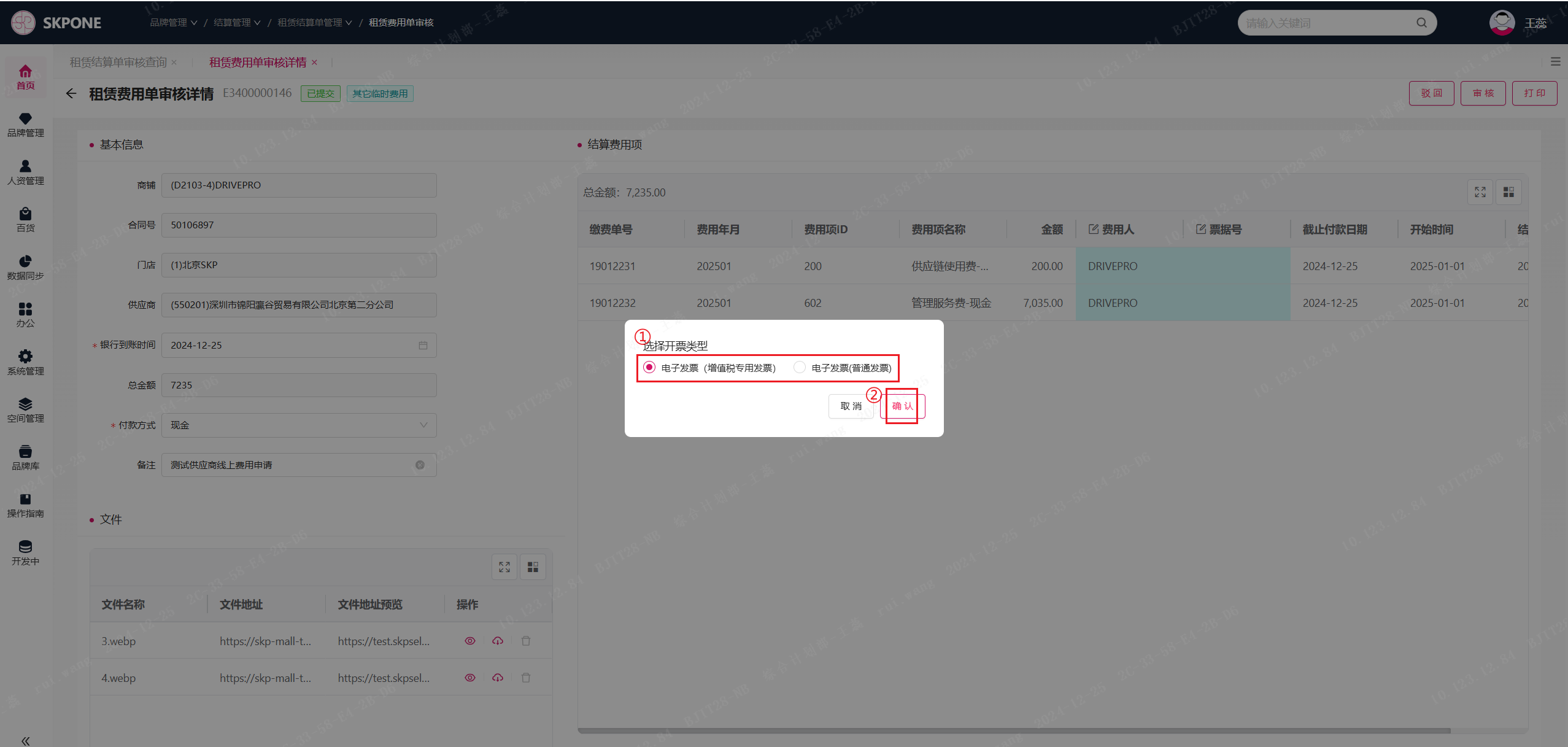Click the SKPONE logo
The height and width of the screenshot is (747, 1568).
[x=56, y=23]
